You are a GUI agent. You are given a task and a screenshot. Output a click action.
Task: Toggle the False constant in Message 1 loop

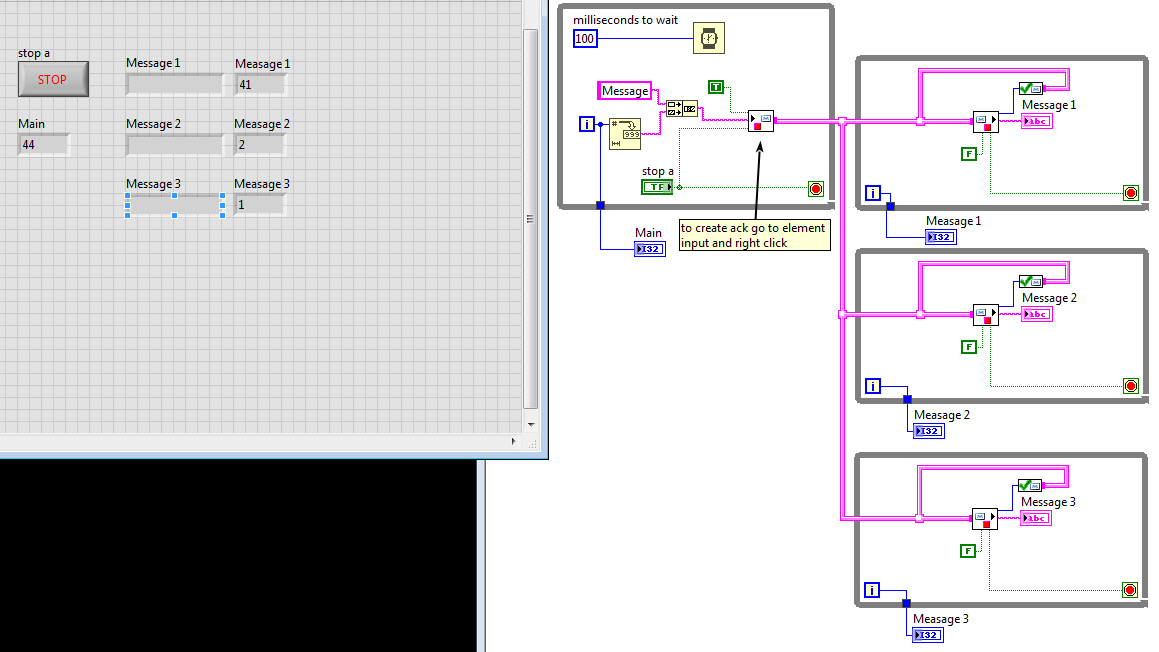click(968, 153)
